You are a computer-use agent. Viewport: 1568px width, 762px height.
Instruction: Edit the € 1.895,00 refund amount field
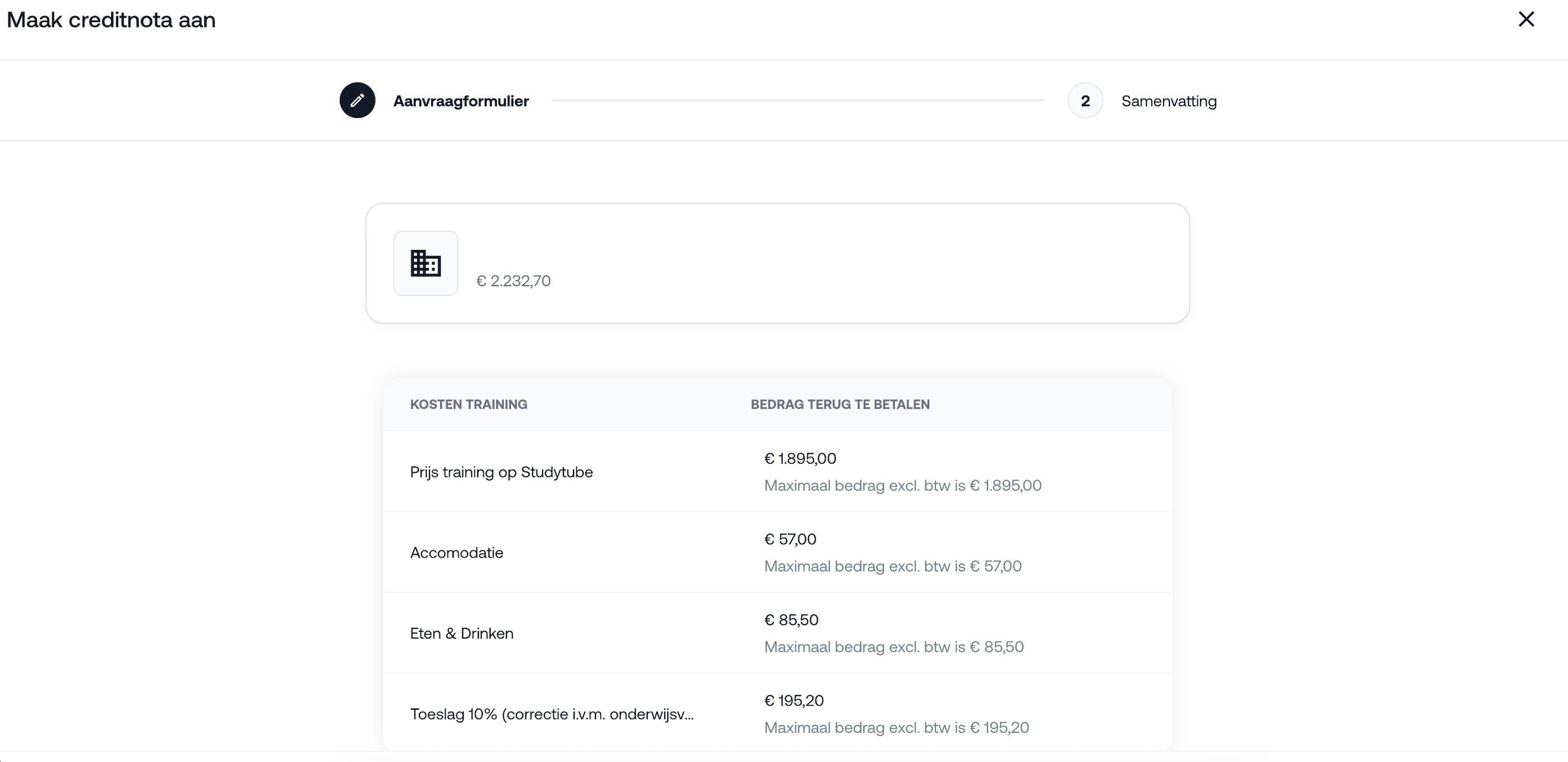(800, 458)
